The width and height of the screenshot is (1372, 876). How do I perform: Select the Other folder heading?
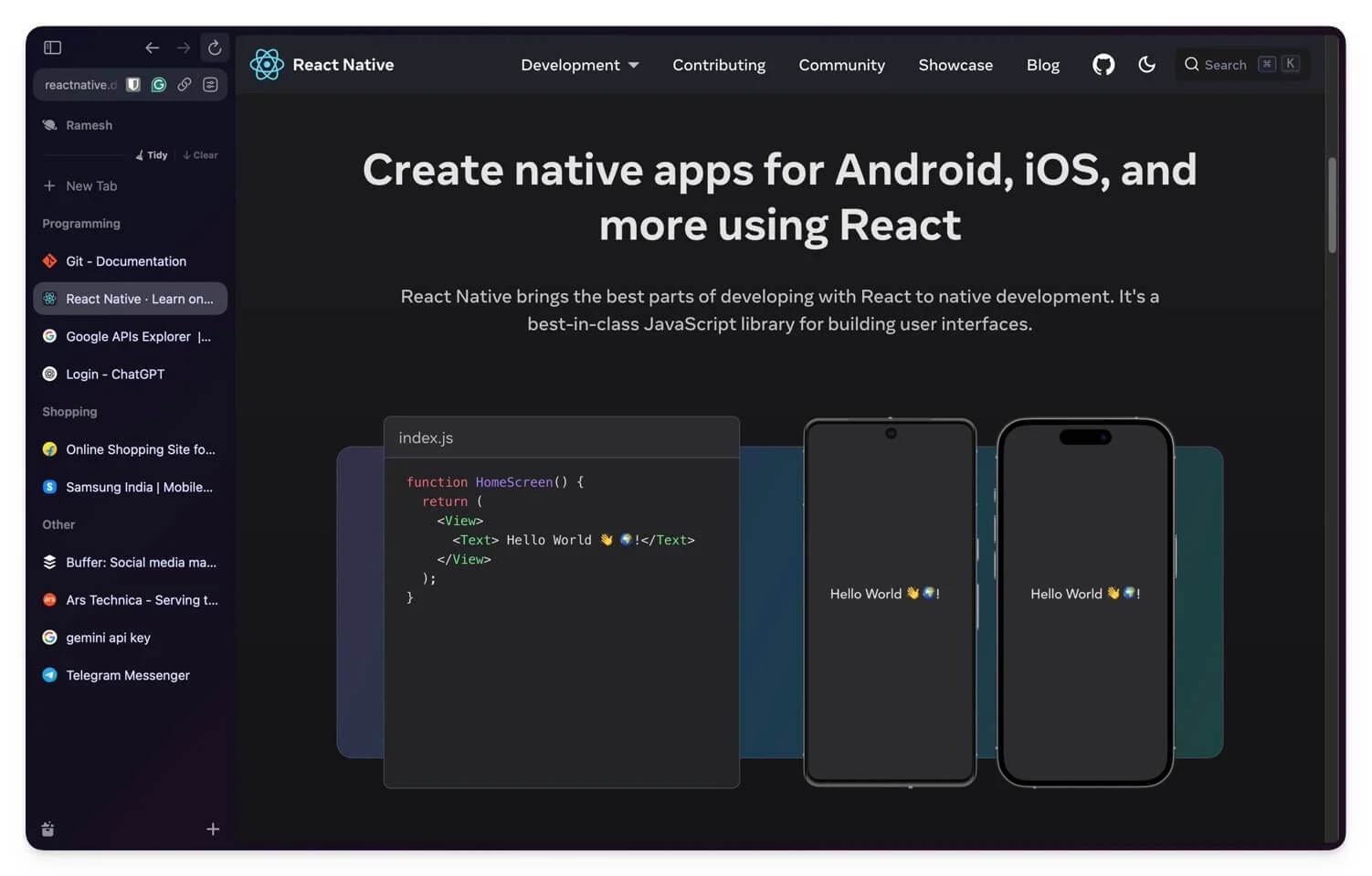(58, 524)
